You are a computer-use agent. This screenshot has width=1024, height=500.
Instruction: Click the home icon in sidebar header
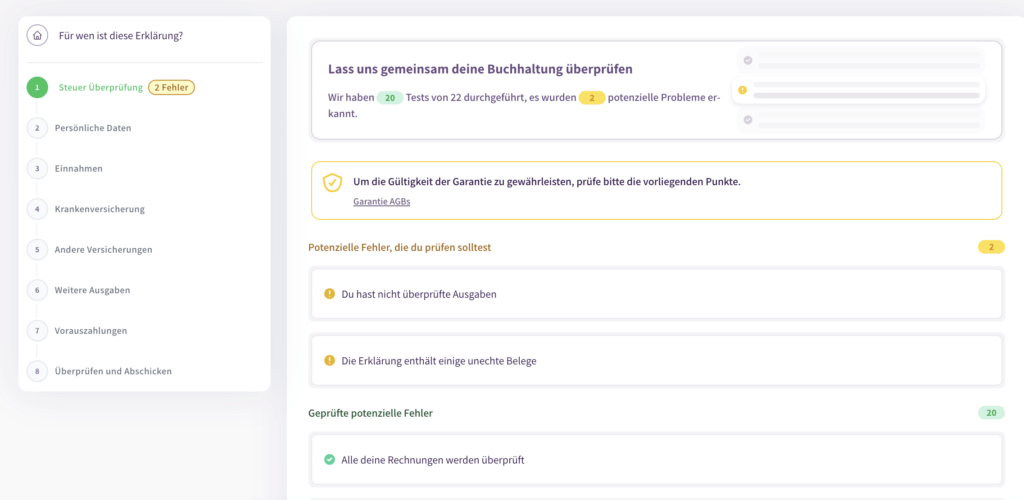coord(37,36)
